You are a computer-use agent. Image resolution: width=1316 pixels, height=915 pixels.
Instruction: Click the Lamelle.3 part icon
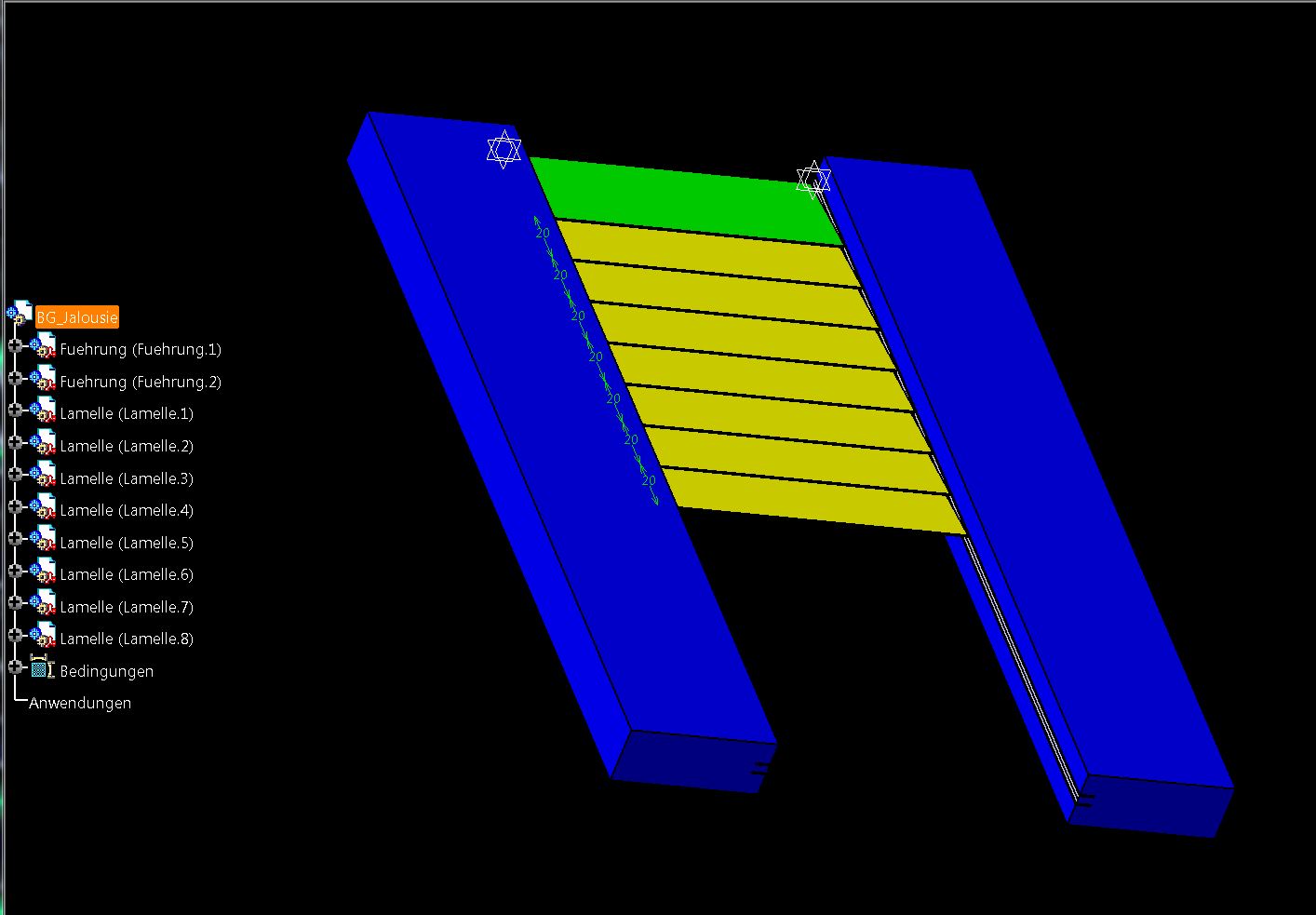tap(43, 475)
